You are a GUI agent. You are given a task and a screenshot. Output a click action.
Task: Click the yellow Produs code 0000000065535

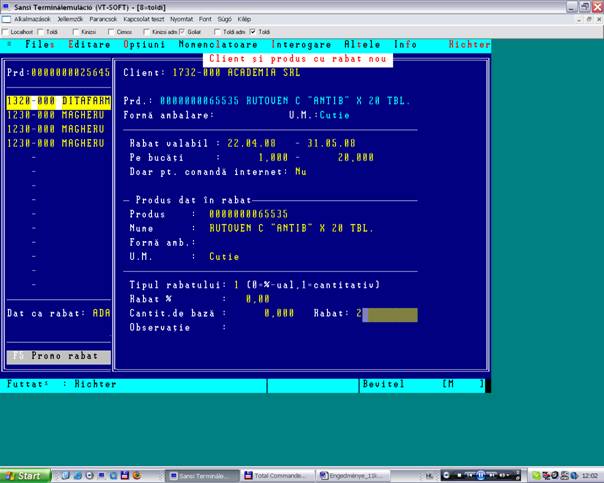248,214
